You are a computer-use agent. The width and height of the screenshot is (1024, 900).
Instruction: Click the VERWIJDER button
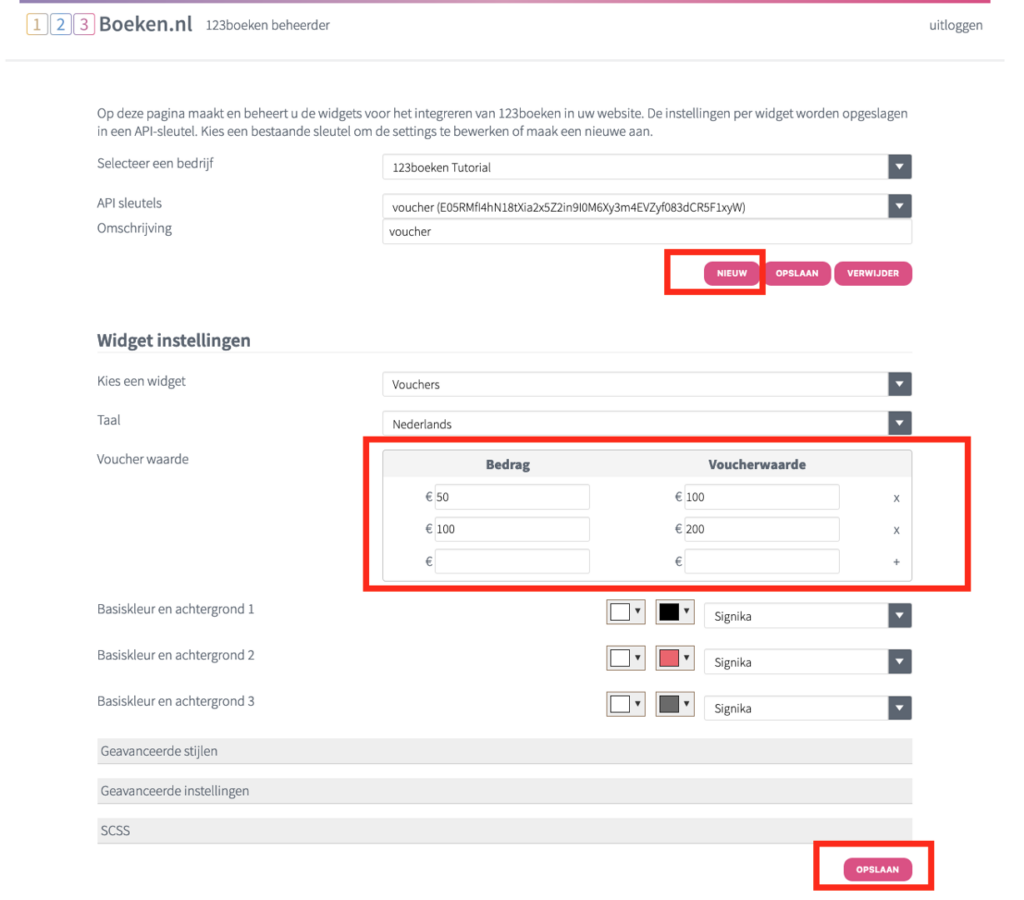[x=872, y=273]
